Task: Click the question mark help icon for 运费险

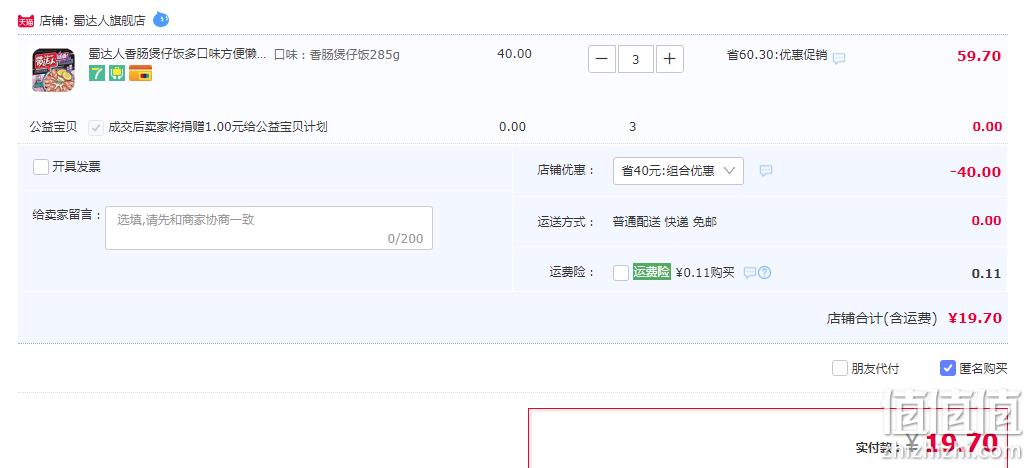Action: (x=764, y=272)
